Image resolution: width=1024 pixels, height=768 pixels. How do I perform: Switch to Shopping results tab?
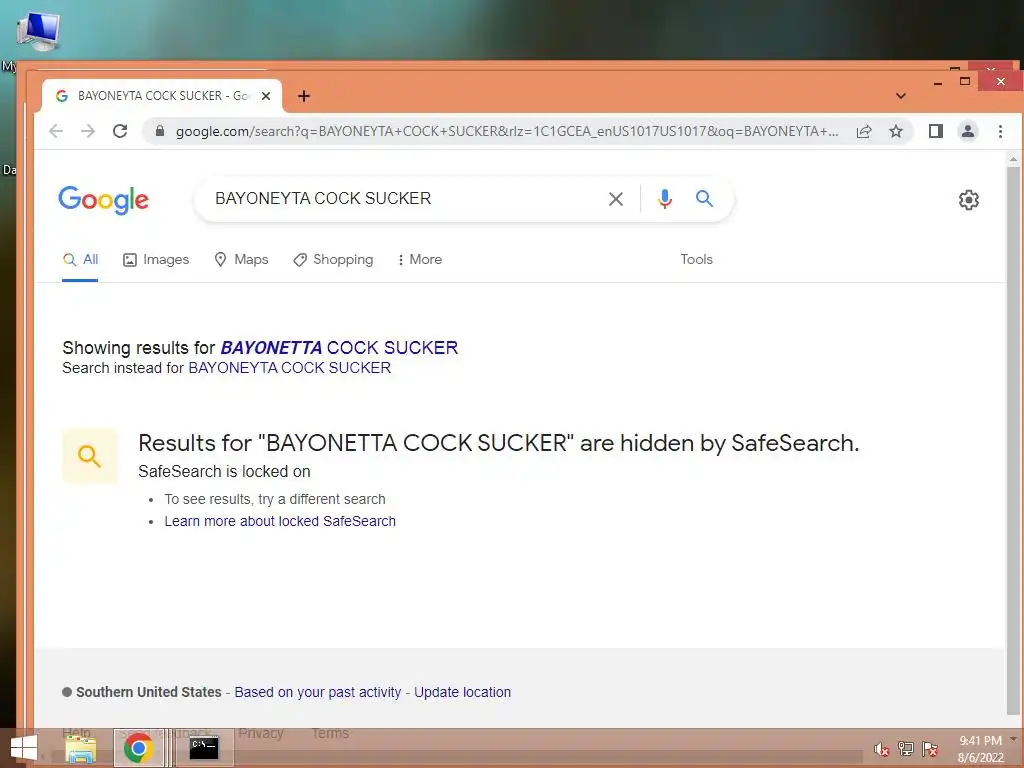(x=333, y=260)
